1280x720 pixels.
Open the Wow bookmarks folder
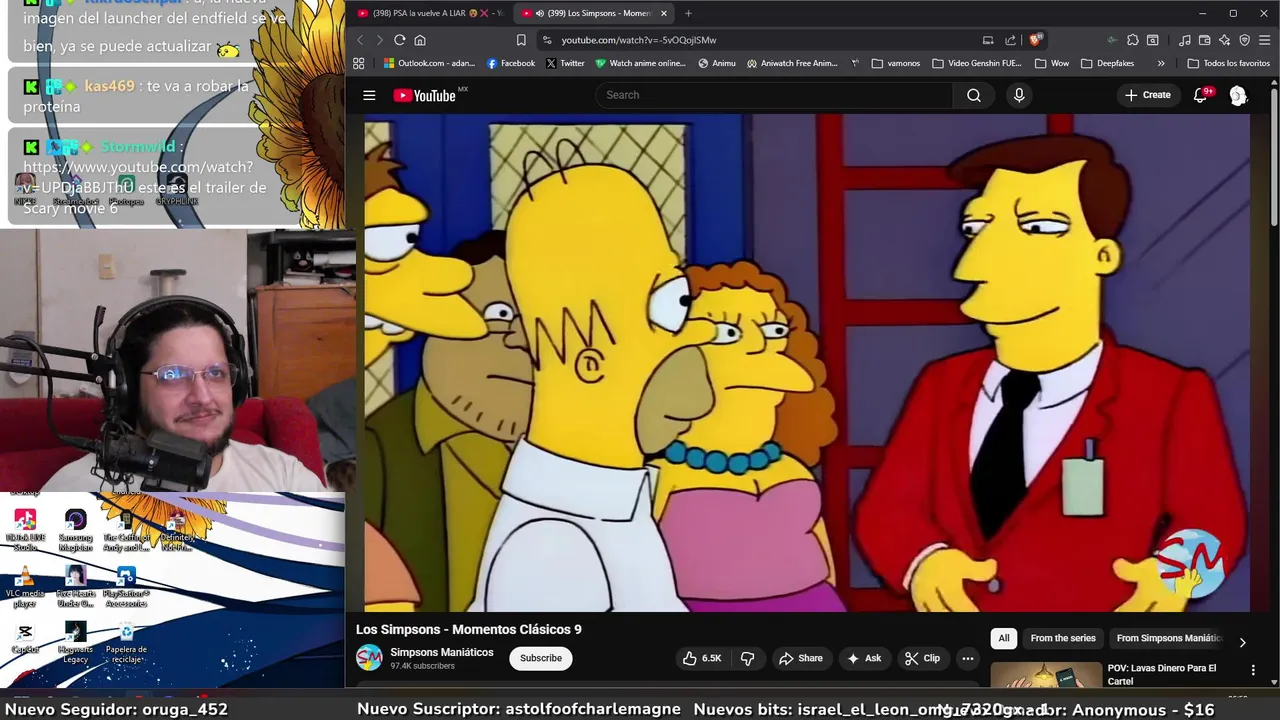coord(1052,63)
